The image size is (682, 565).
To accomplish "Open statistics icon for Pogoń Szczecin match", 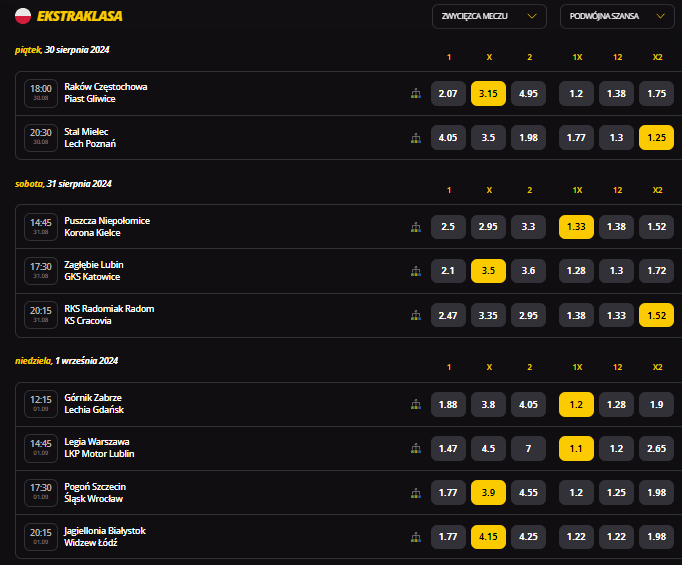I will (x=415, y=493).
